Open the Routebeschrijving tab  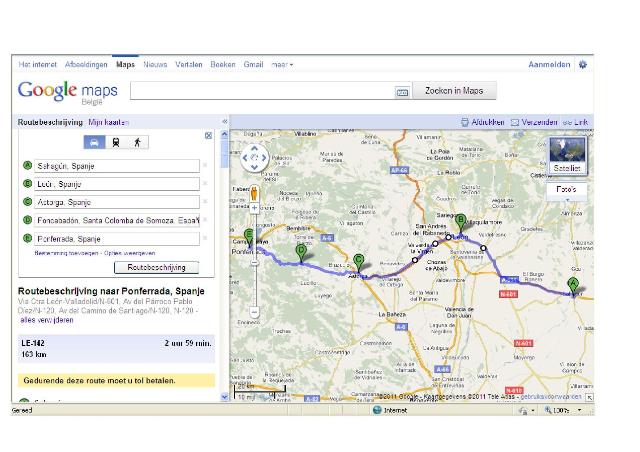(50, 122)
